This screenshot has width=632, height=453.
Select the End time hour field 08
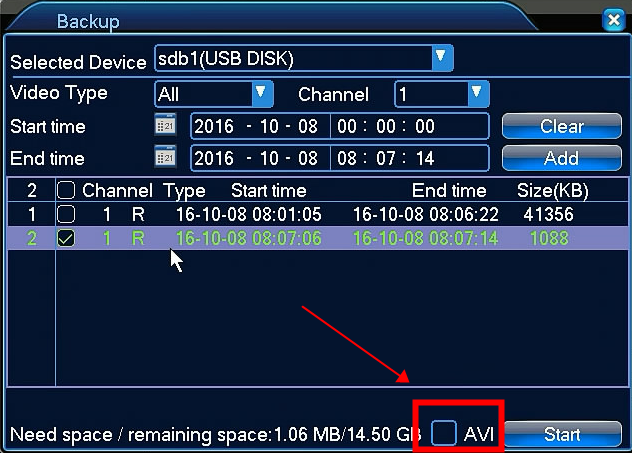click(x=347, y=158)
